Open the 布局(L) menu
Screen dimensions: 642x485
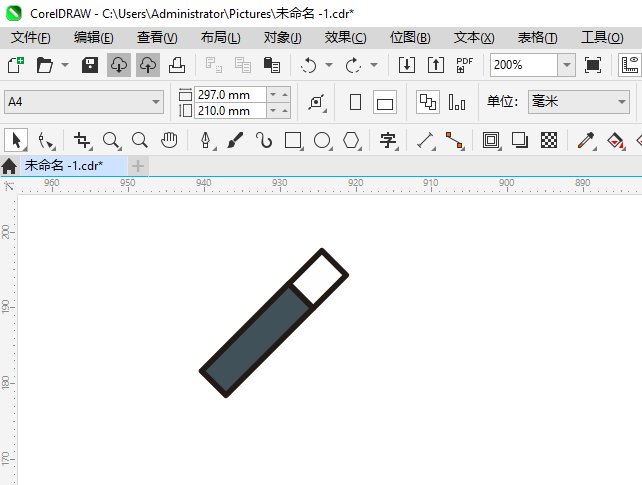[220, 38]
